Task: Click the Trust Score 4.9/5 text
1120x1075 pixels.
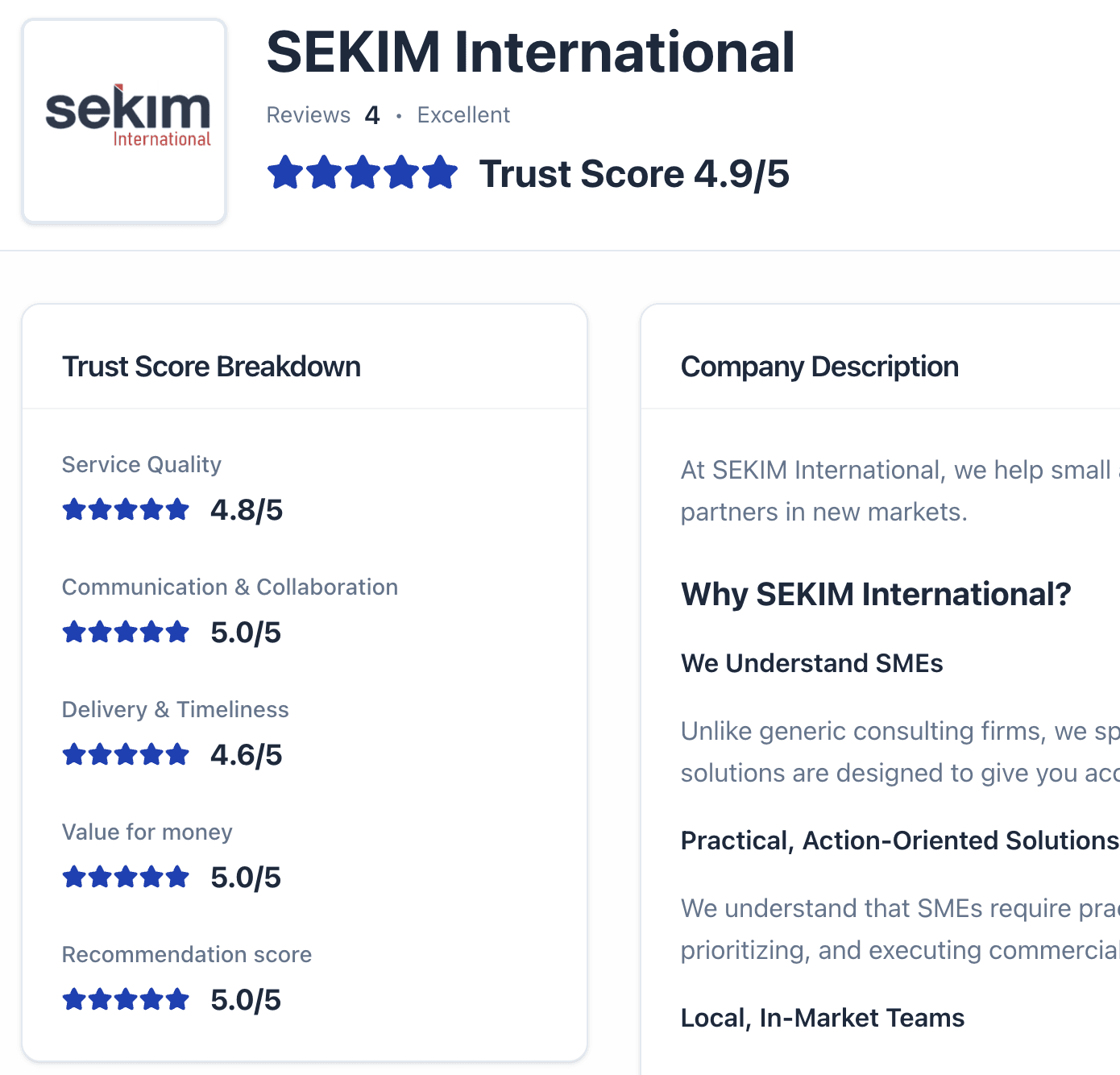Action: tap(634, 174)
